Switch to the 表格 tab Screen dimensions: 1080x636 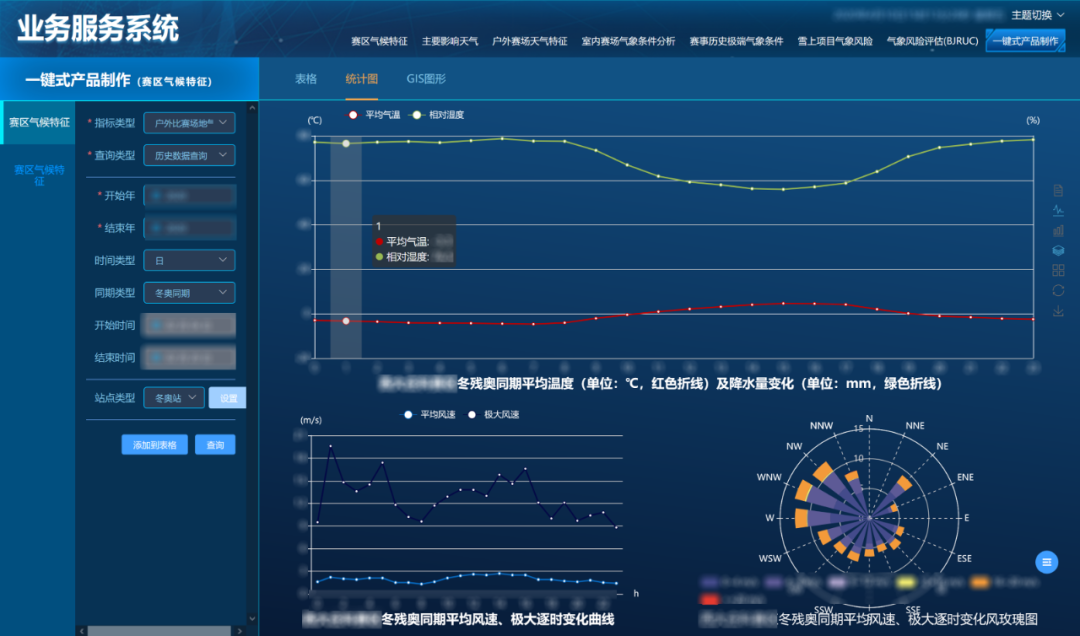pos(305,77)
